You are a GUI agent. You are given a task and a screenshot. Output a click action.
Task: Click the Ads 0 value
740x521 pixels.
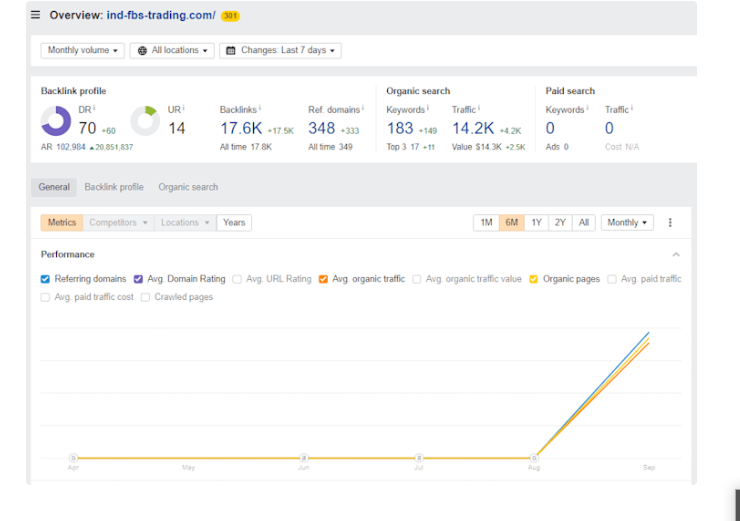pos(566,147)
